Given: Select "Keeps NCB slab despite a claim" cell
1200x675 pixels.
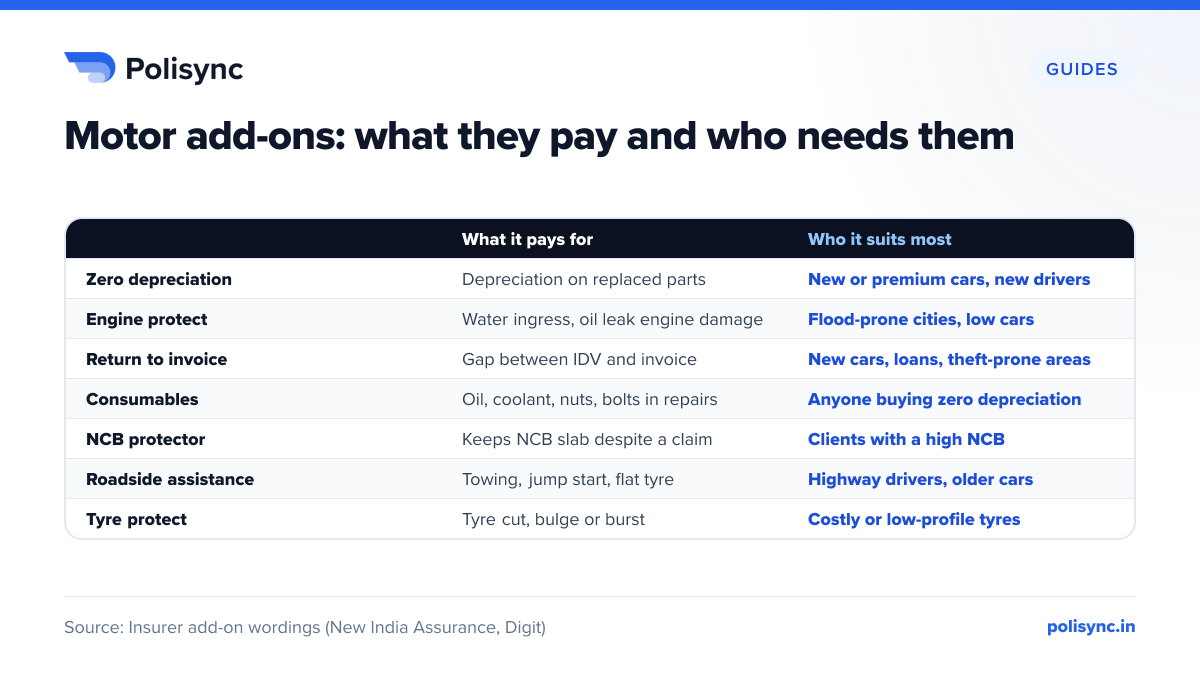Looking at the screenshot, I should pos(587,440).
